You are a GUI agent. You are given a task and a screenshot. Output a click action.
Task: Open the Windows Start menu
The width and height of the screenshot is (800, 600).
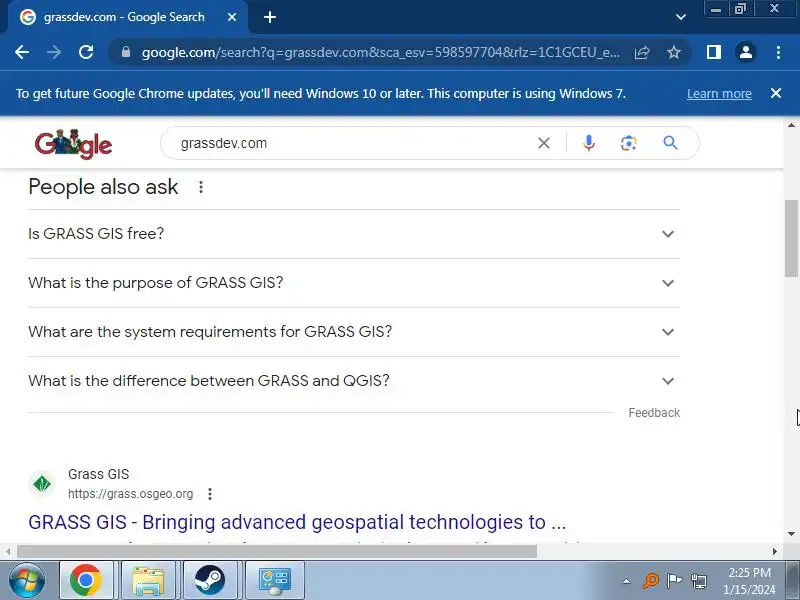coord(27,581)
